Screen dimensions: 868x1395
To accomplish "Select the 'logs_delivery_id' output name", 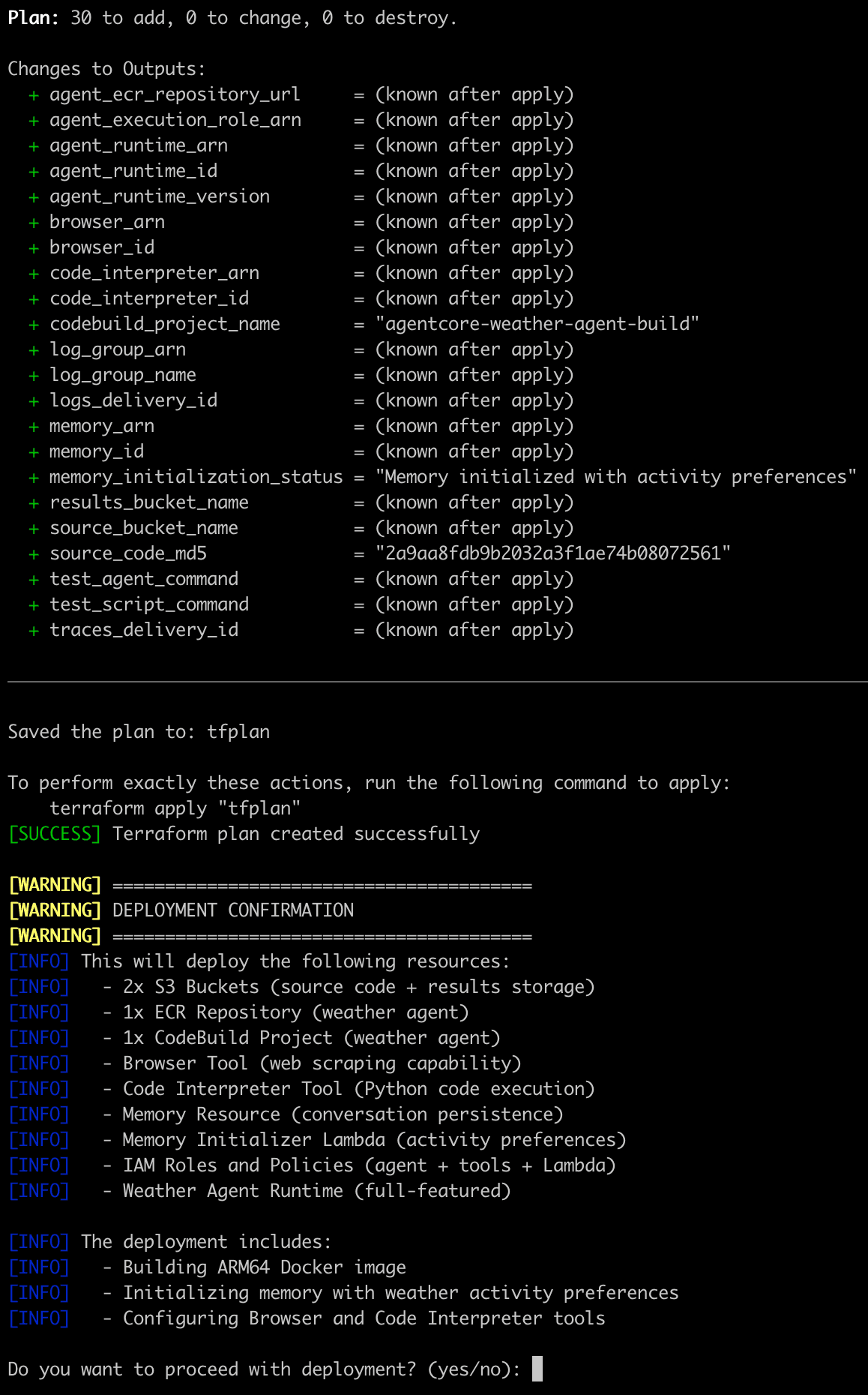I will click(133, 400).
